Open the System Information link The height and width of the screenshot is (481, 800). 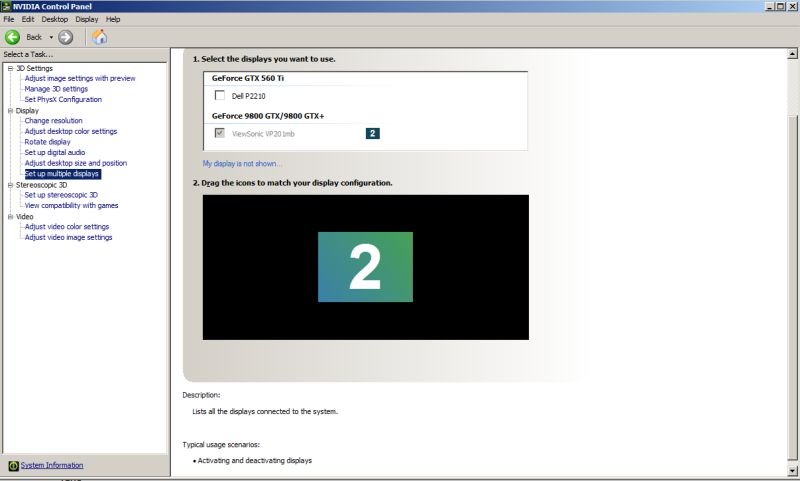pyautogui.click(x=52, y=466)
